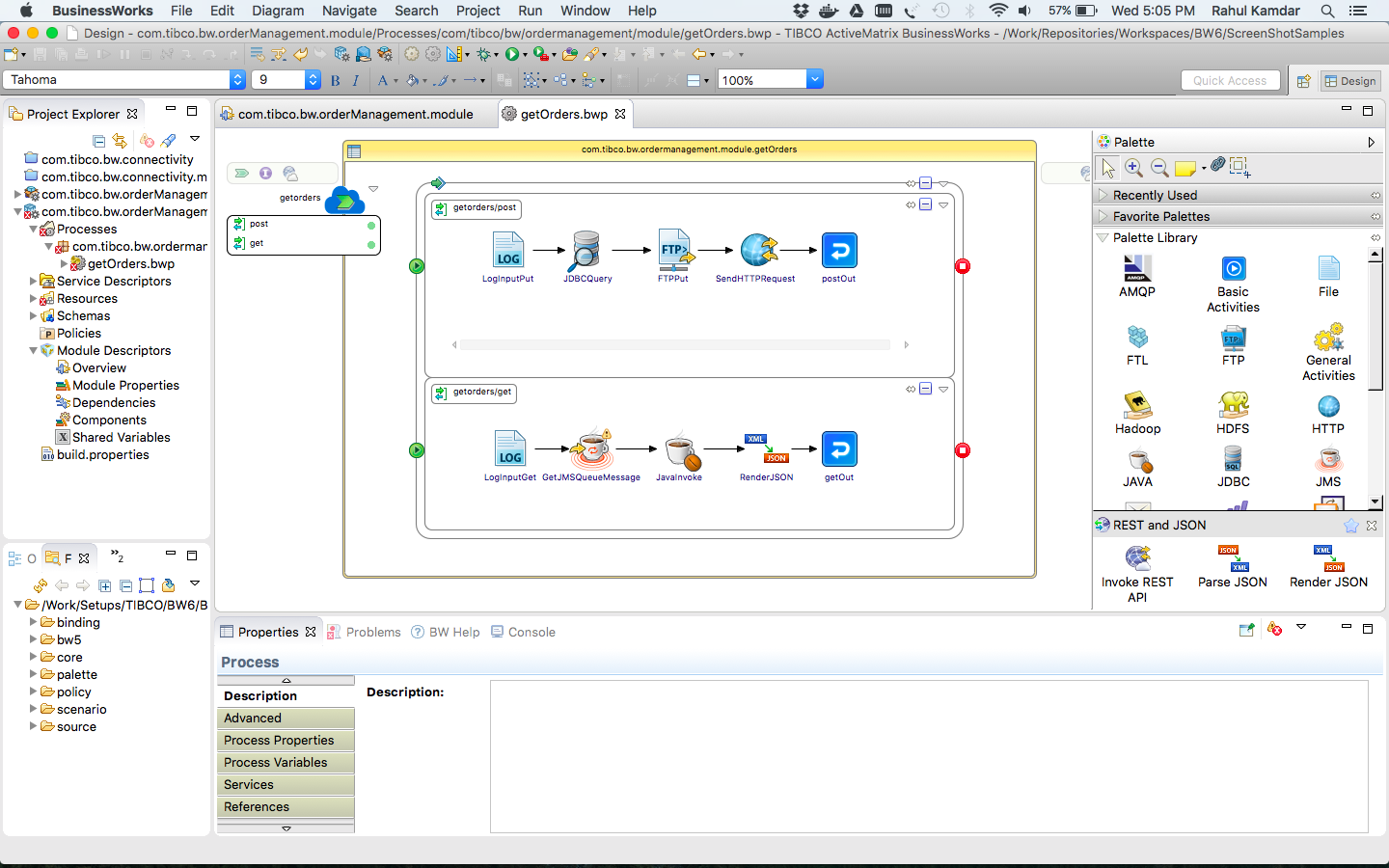Toggle italic text formatting
1389x868 pixels.
pos(356,81)
